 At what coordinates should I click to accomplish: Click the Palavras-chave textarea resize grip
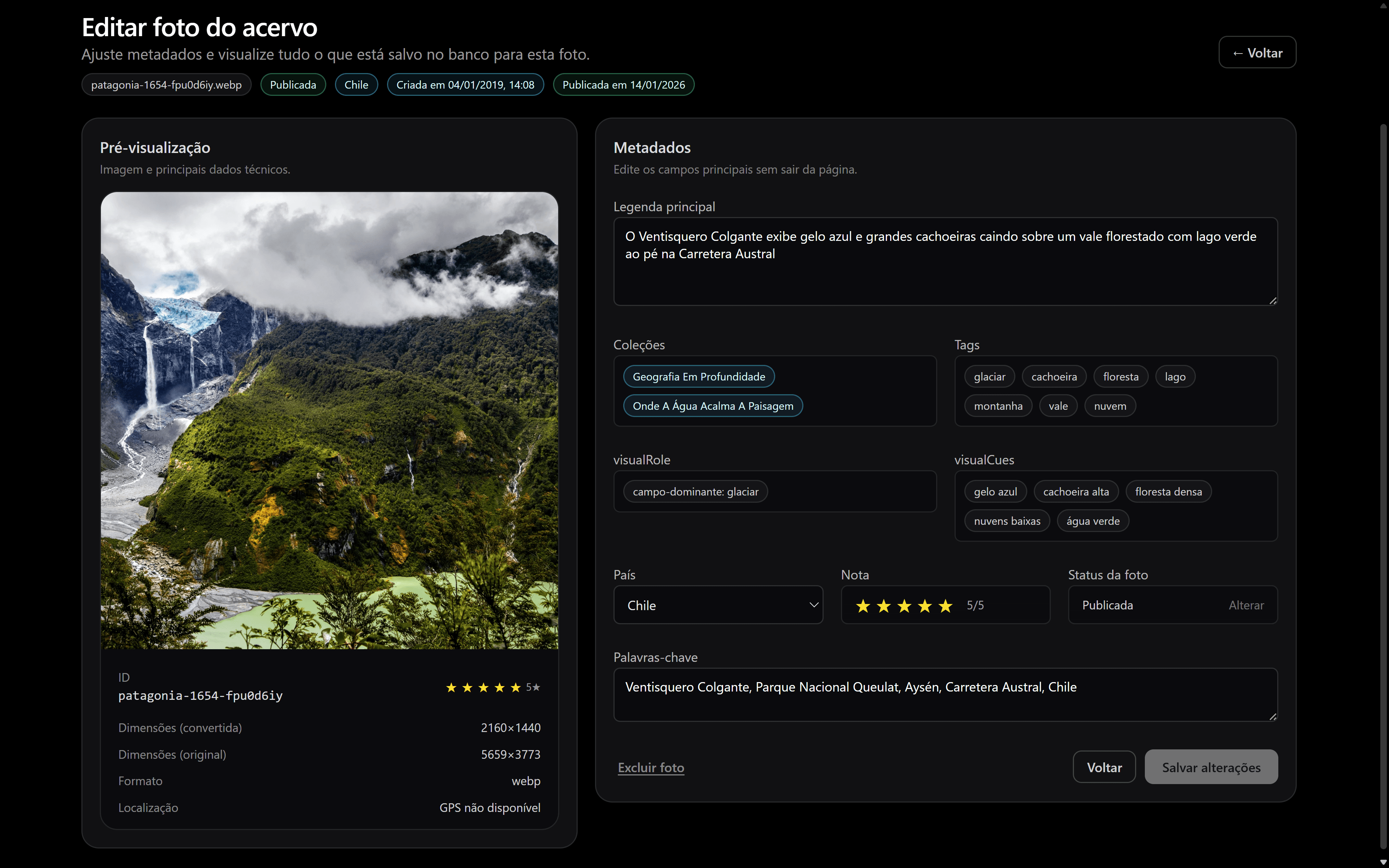1273,716
